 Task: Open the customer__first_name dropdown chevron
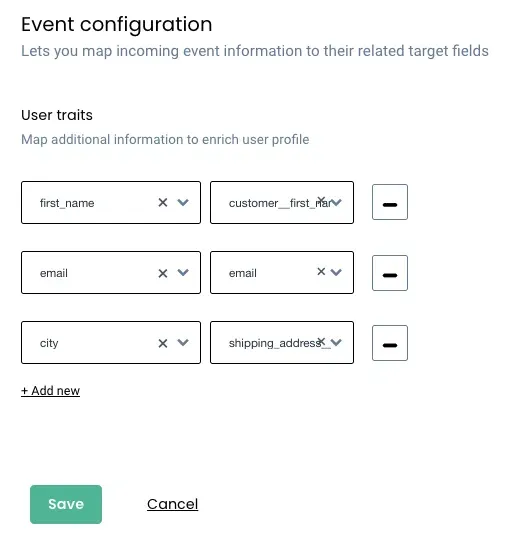coord(336,202)
